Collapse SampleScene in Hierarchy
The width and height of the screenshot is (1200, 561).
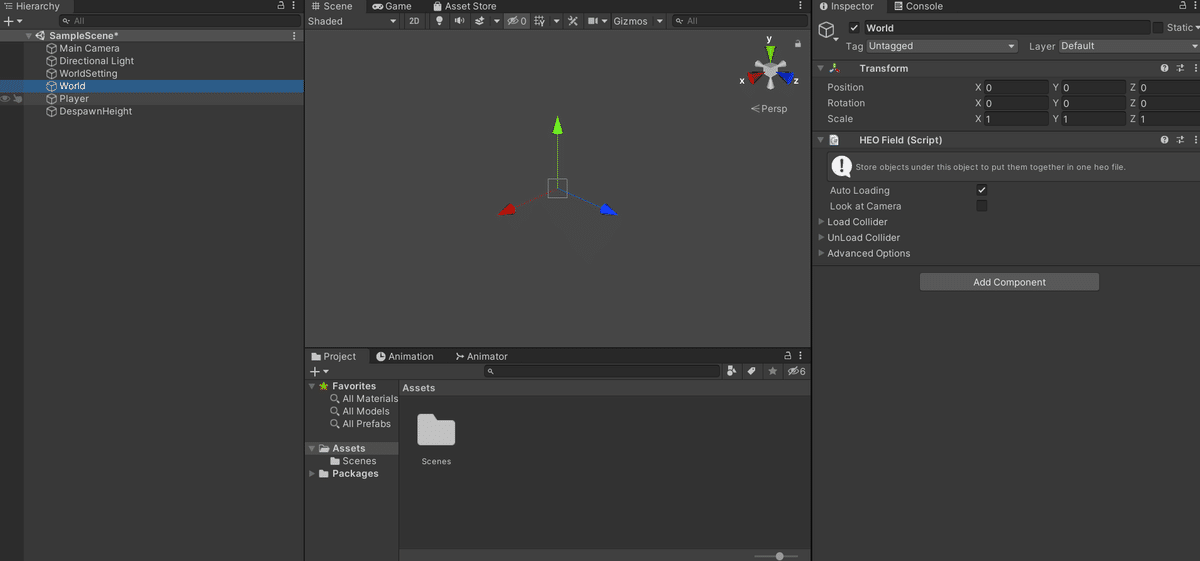[x=29, y=36]
